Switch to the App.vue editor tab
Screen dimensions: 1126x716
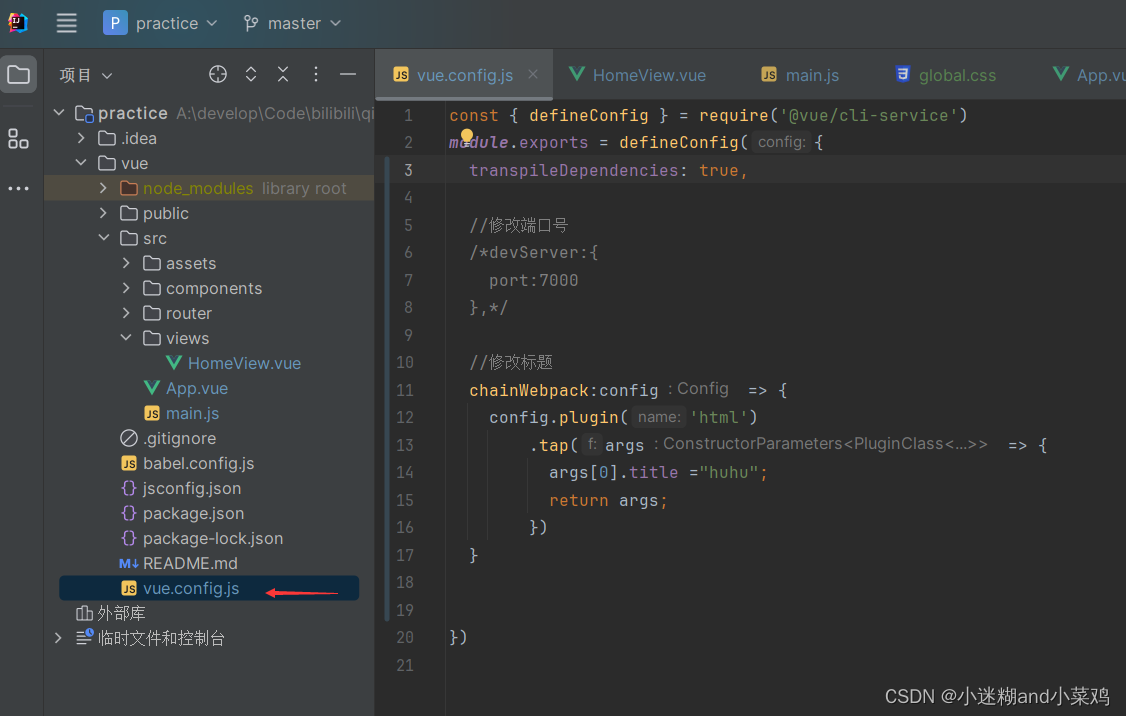1088,75
